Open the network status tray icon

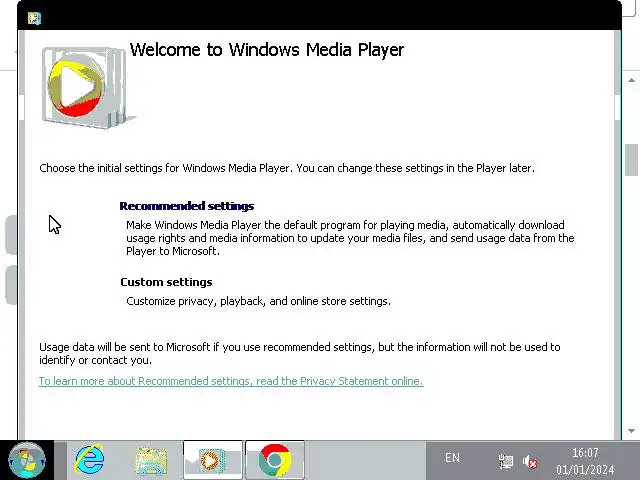506,461
